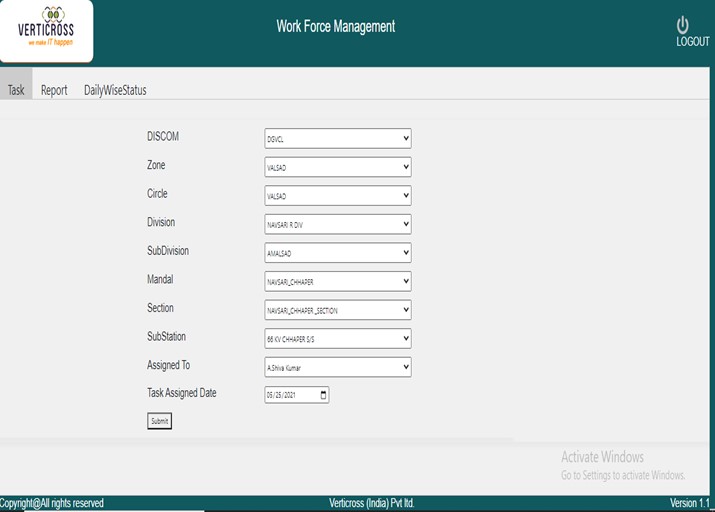Expand the Division dropdown showing NAVSARI R DIV
The image size is (715, 512).
tap(337, 224)
